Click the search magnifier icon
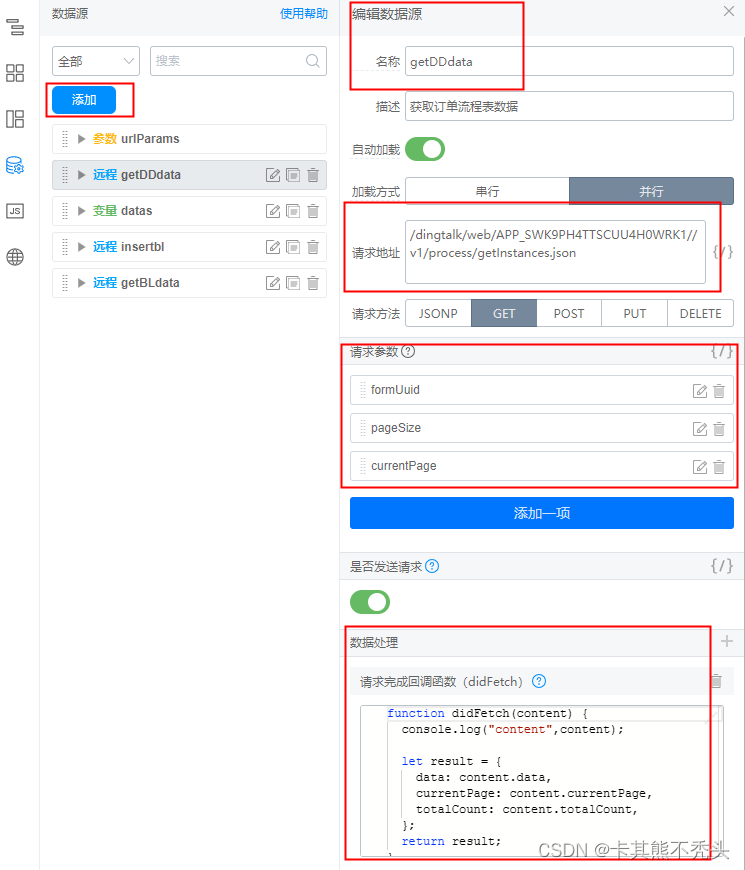The width and height of the screenshot is (745, 870). click(313, 61)
